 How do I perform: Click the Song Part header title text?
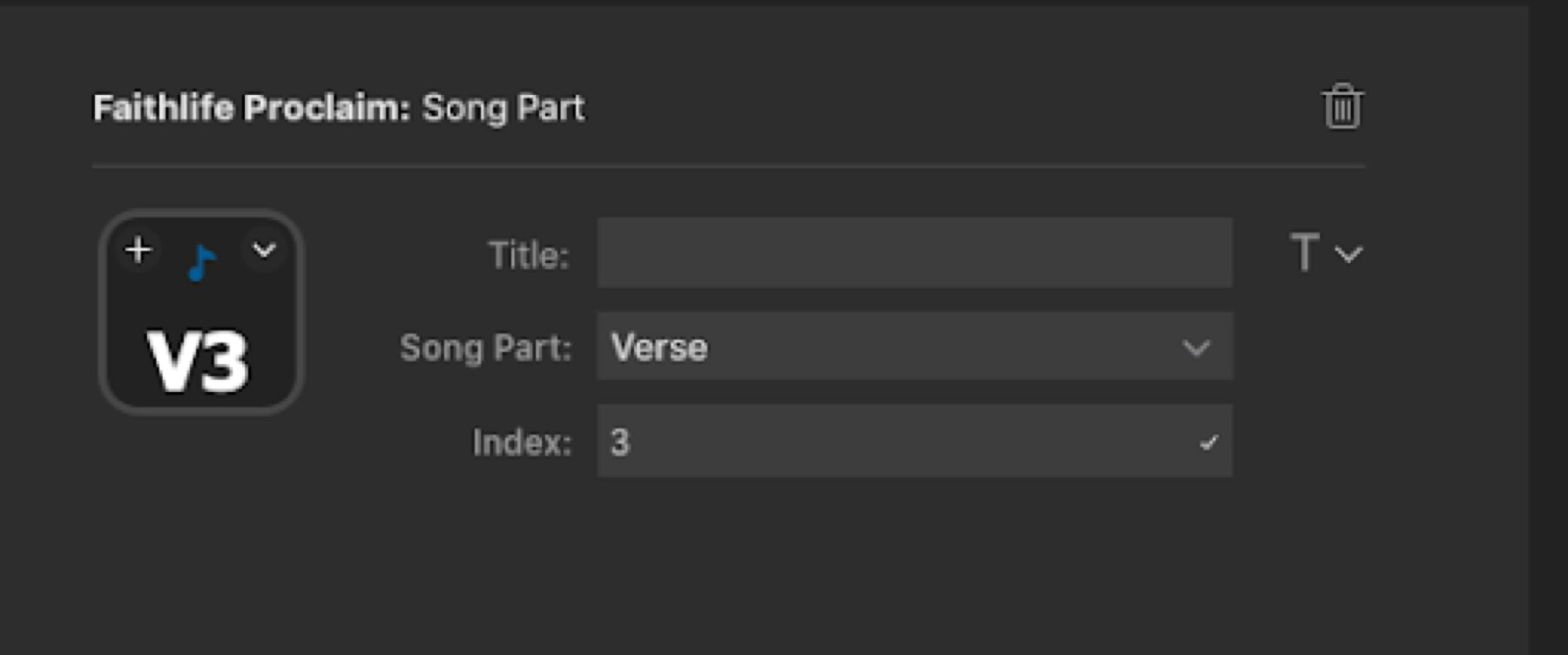[504, 108]
